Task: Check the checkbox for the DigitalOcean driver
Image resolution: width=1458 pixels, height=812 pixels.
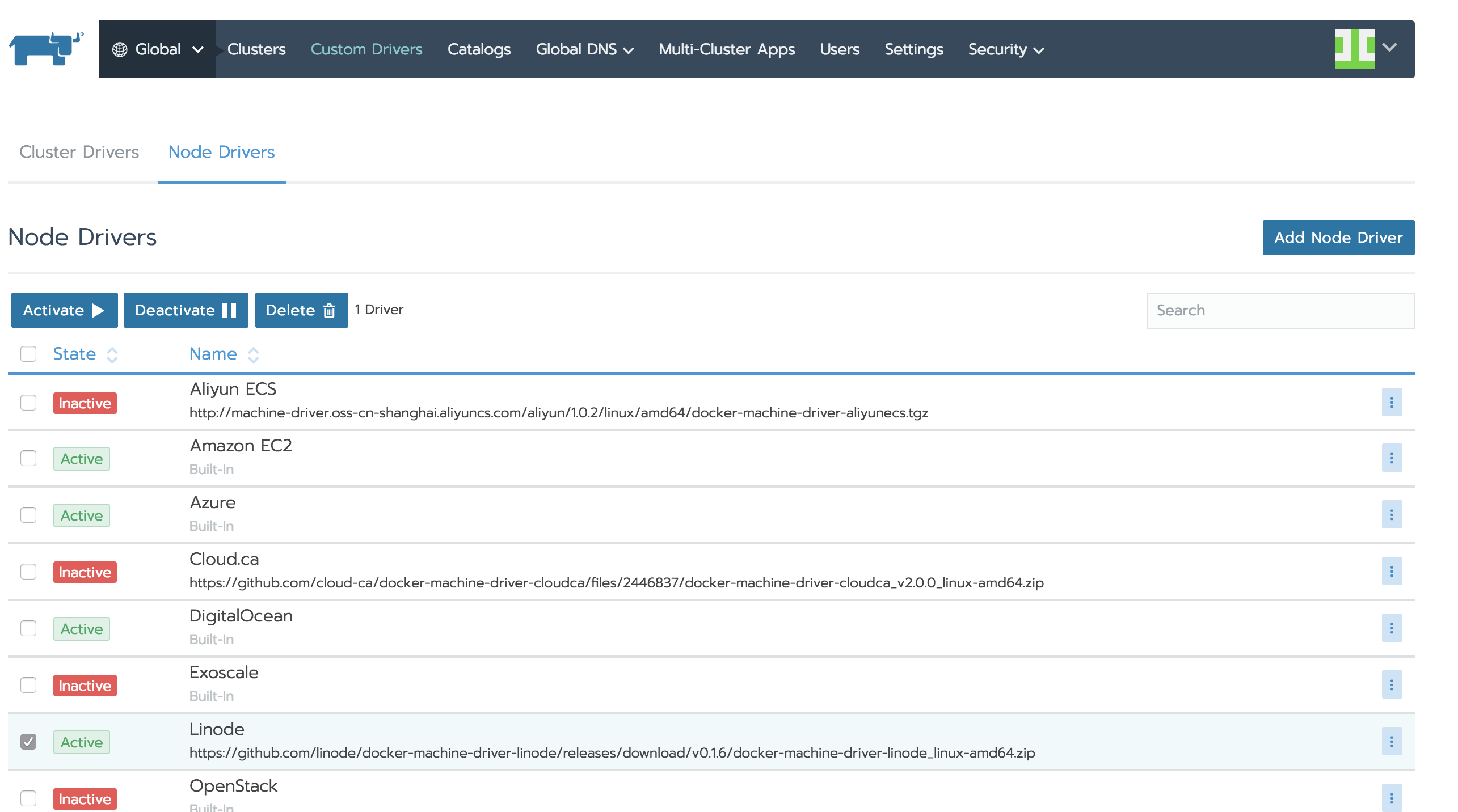Action: tap(28, 628)
